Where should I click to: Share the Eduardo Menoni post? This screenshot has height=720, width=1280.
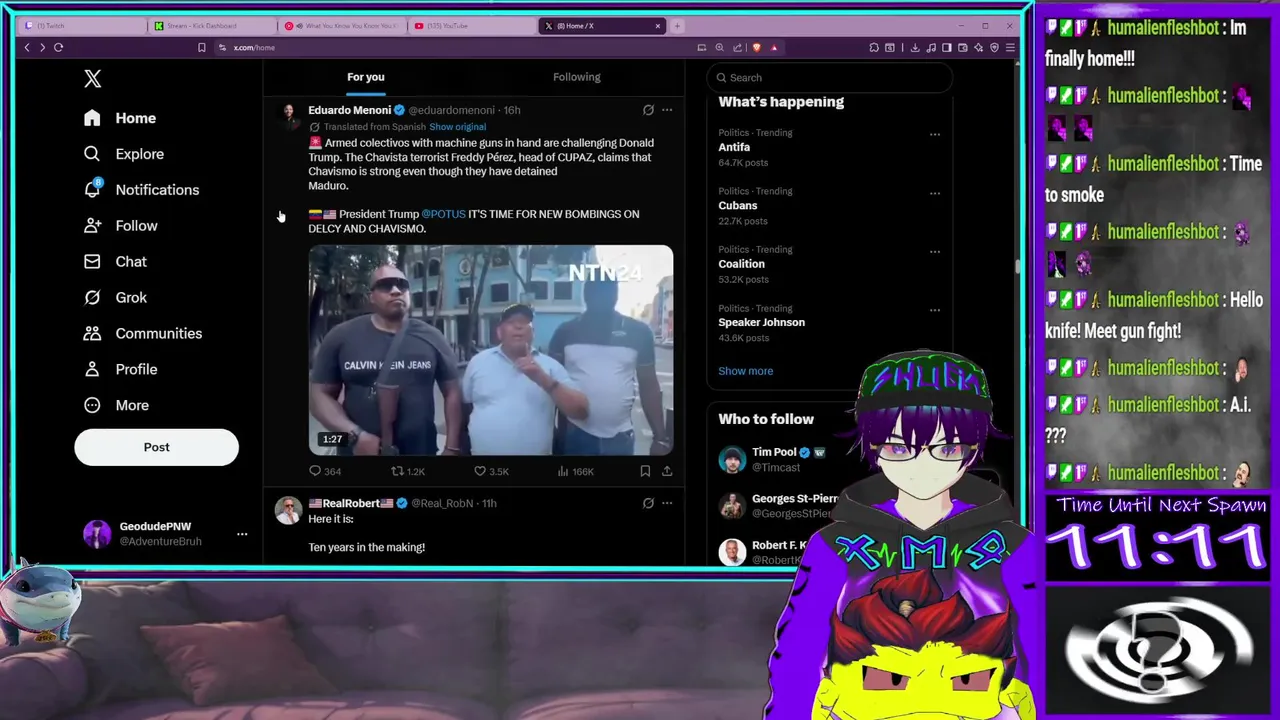click(667, 471)
